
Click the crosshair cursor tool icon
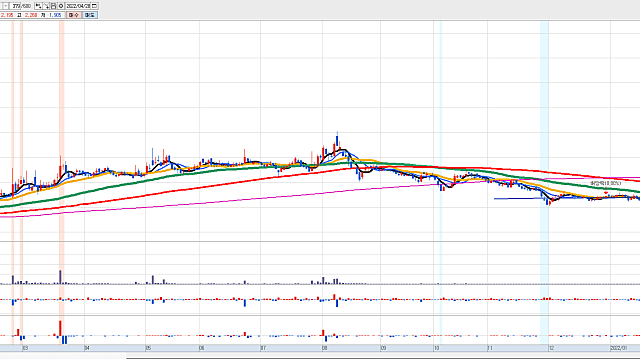tap(46, 6)
